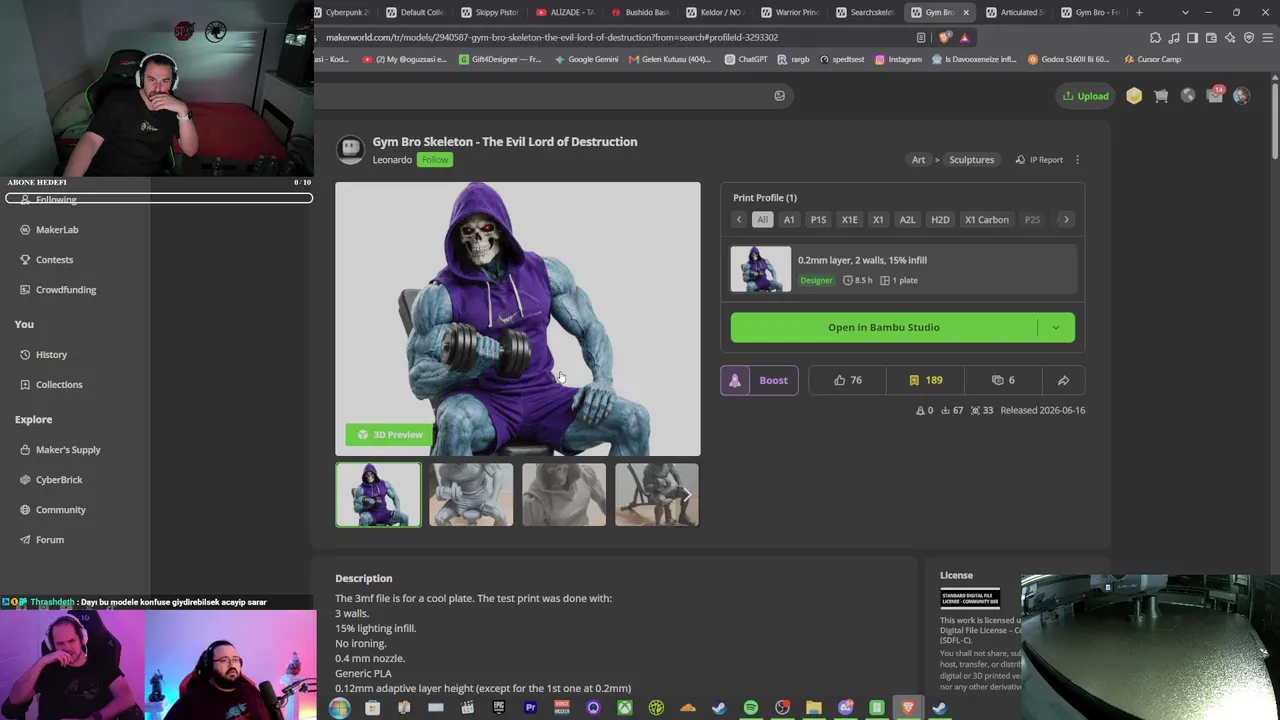Open History in the sidebar
Viewport: 1280px width, 720px height.
51,355
